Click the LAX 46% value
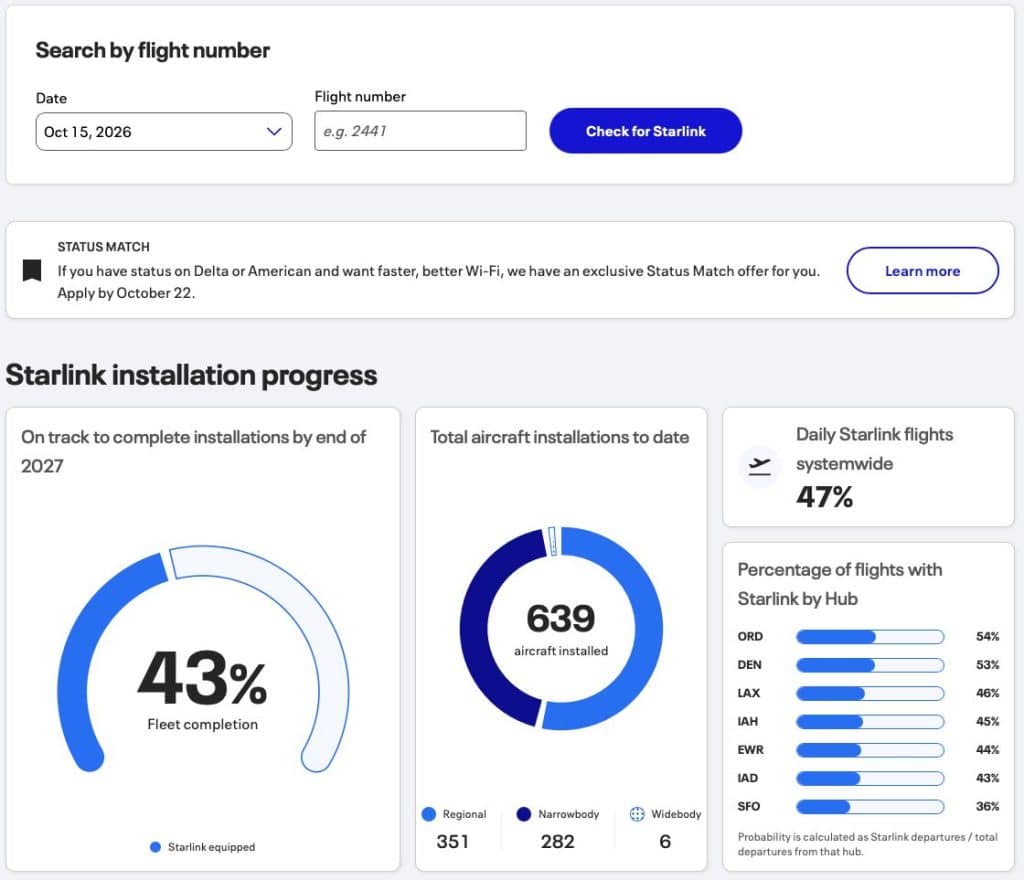 point(987,693)
